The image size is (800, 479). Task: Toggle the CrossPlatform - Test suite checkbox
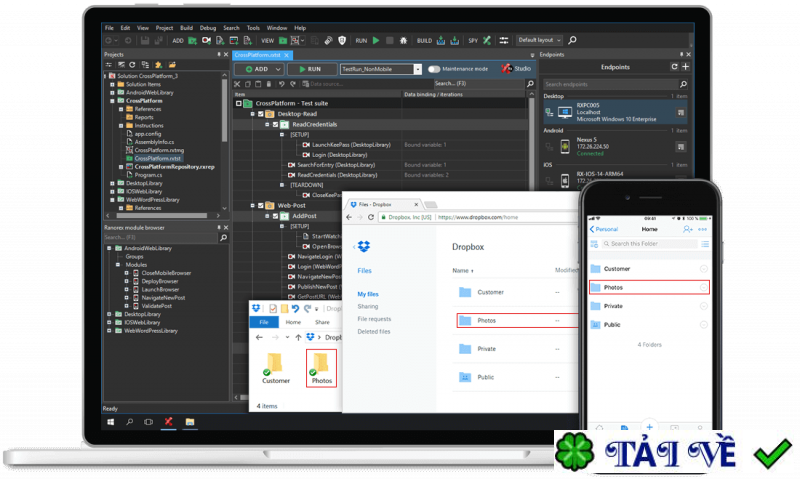tap(238, 104)
